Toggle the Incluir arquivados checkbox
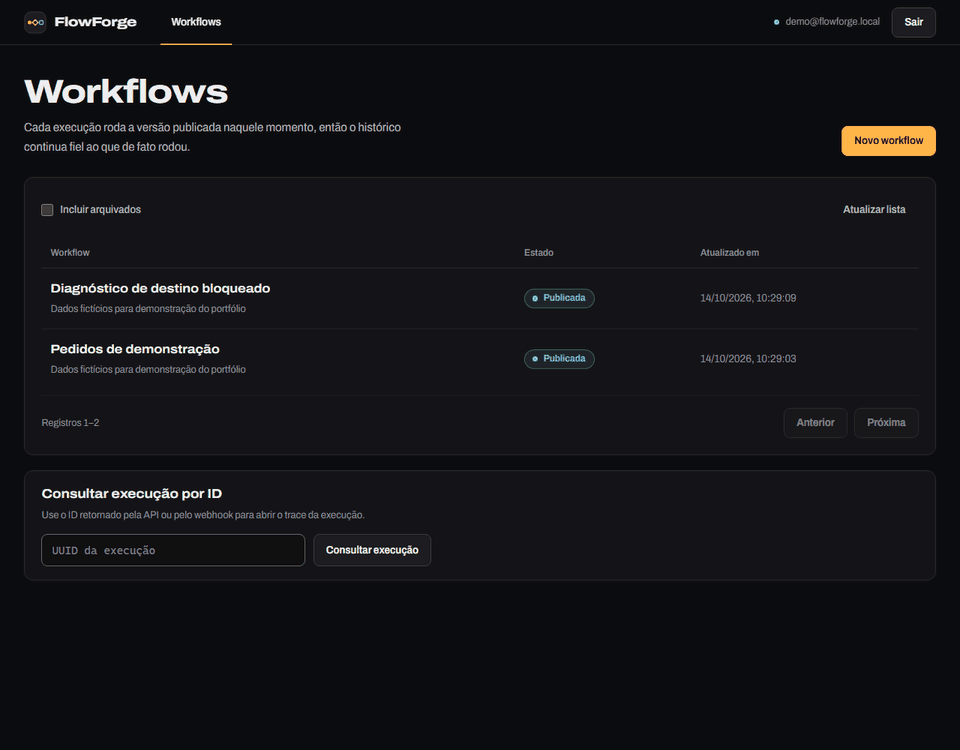Screen dimensions: 960x750 pyautogui.click(x=47, y=210)
